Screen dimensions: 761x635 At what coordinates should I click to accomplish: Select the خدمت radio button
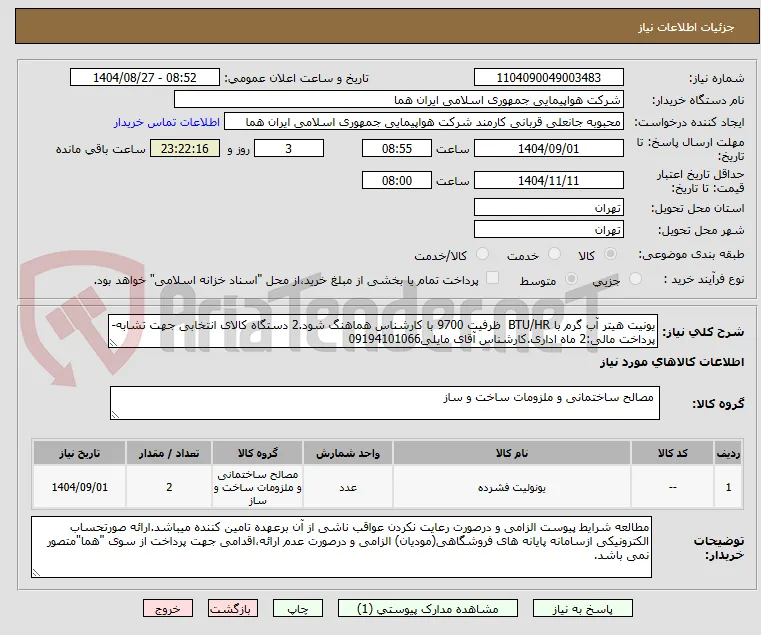tap(554, 254)
